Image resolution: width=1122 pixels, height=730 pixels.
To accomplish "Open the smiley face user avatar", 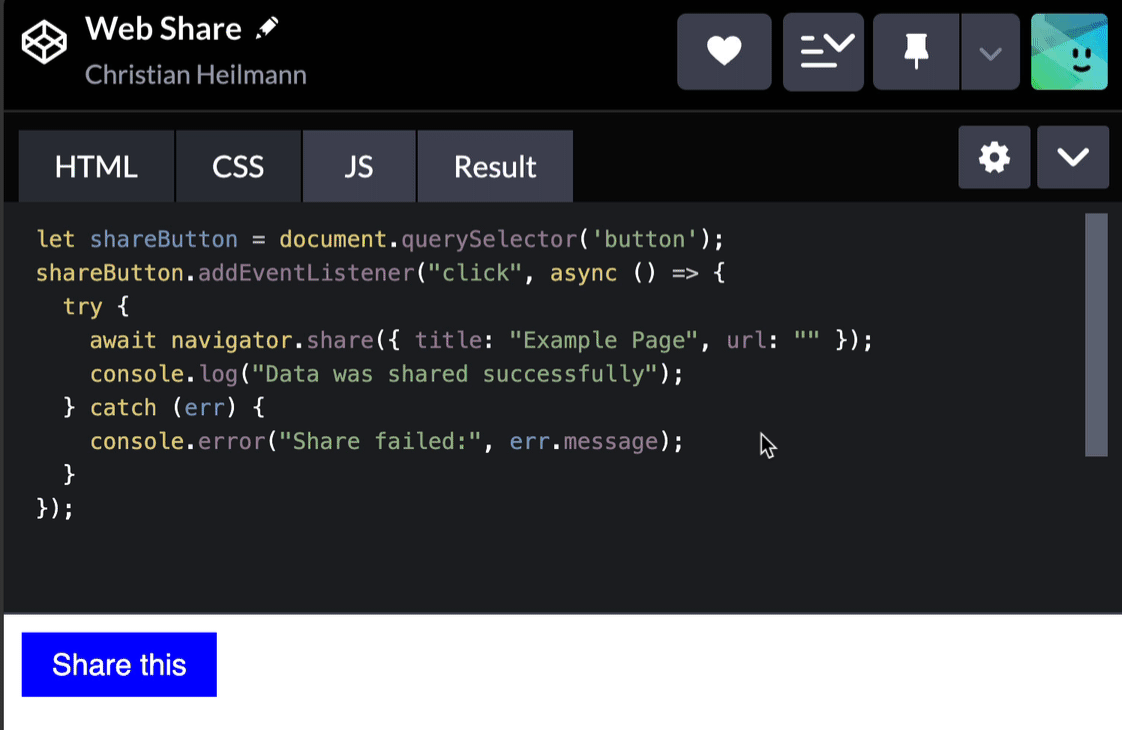I will (1069, 52).
